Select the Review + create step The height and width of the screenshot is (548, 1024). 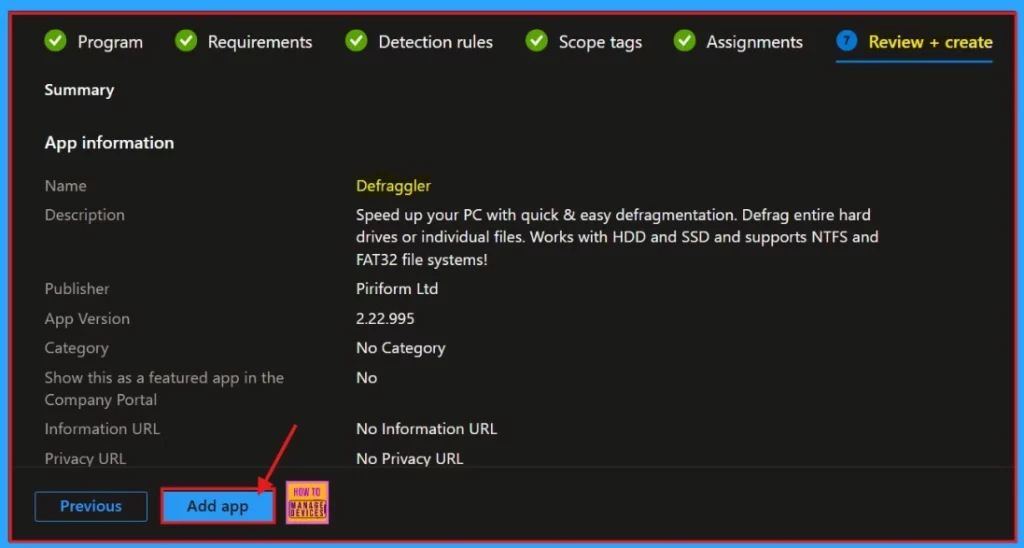pos(914,42)
